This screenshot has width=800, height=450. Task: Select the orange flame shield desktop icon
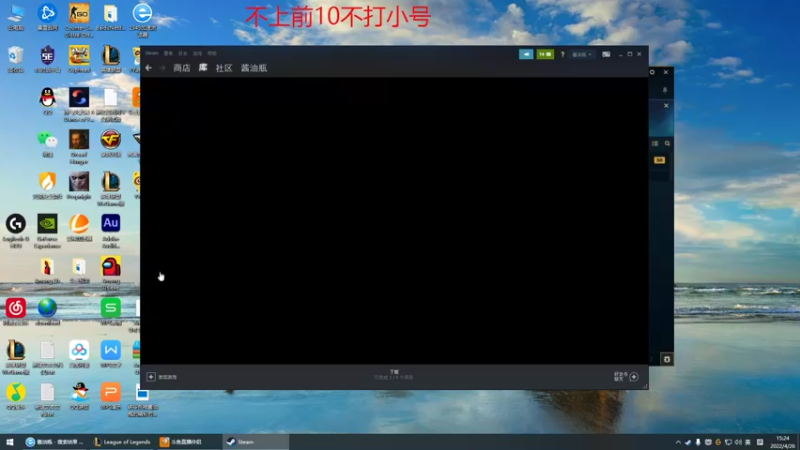[47, 186]
